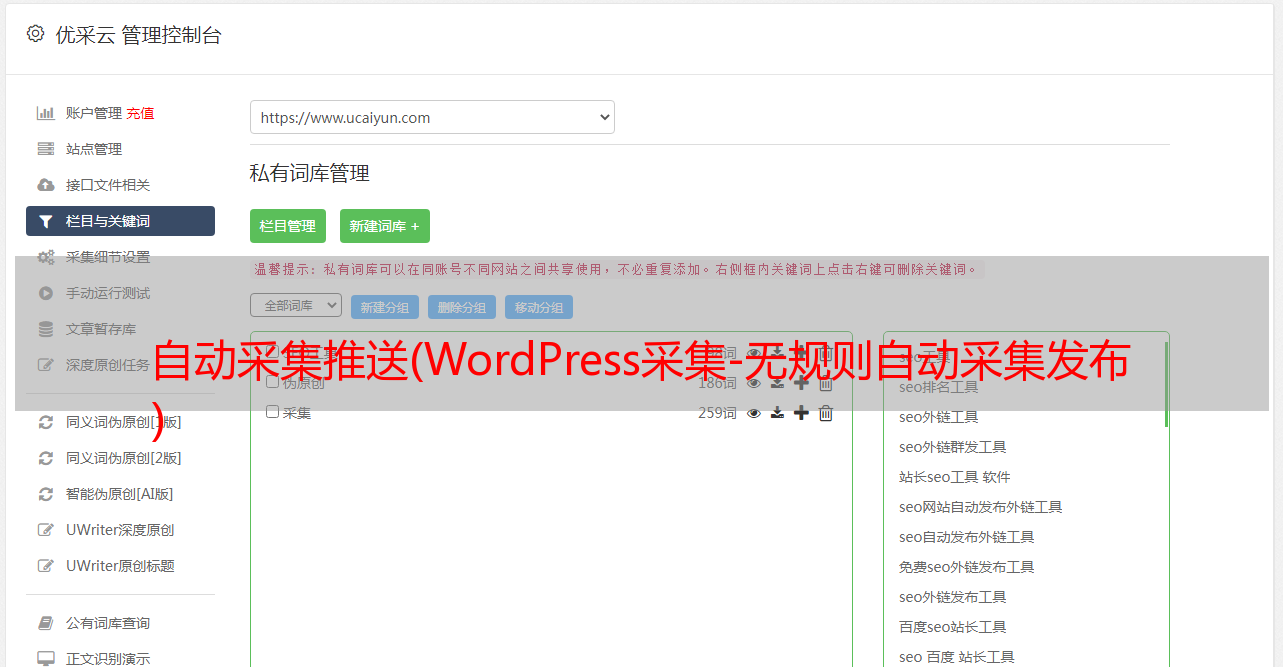This screenshot has width=1283, height=667.
Task: Open 账户管理 in the sidebar
Action: 94,113
